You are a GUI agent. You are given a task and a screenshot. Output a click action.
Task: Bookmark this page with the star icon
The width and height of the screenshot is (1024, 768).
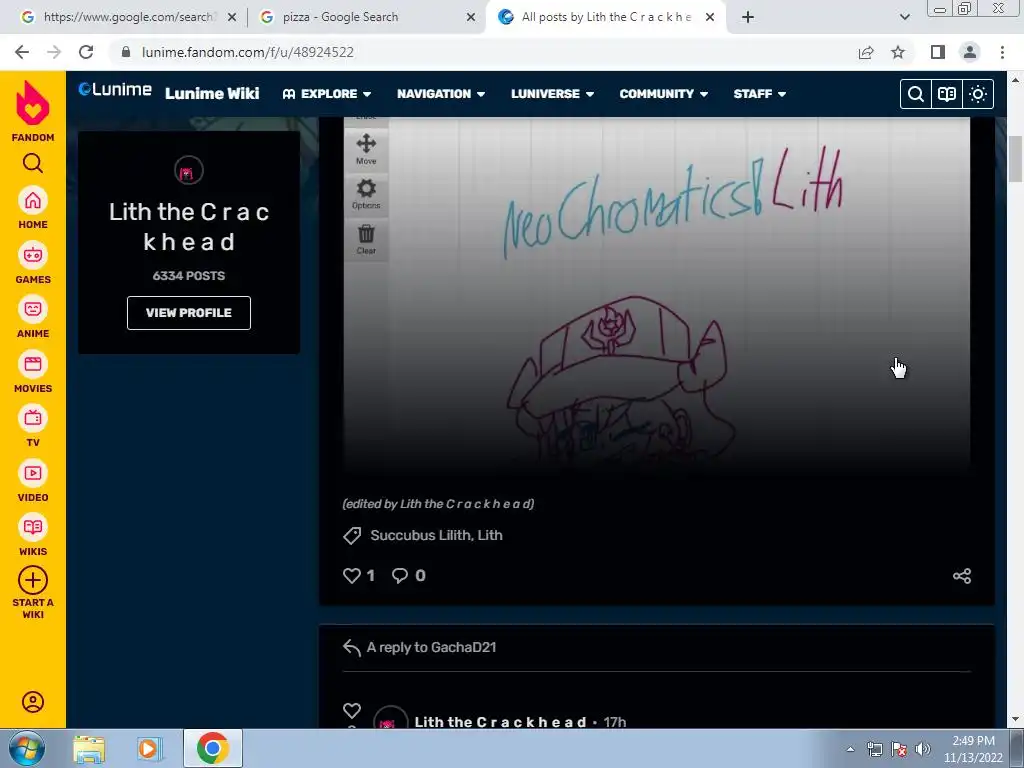point(898,52)
